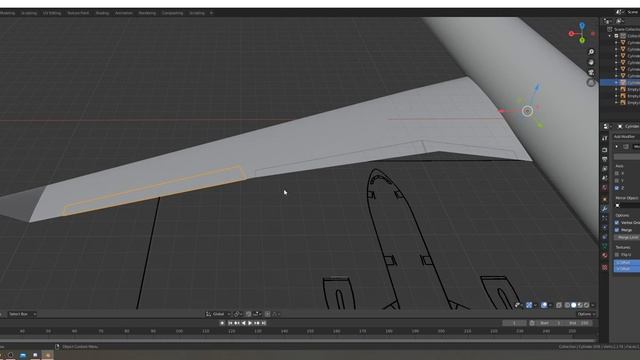640x360 pixels.
Task: Open the Select Box tool dropdown
Action: tap(21, 314)
